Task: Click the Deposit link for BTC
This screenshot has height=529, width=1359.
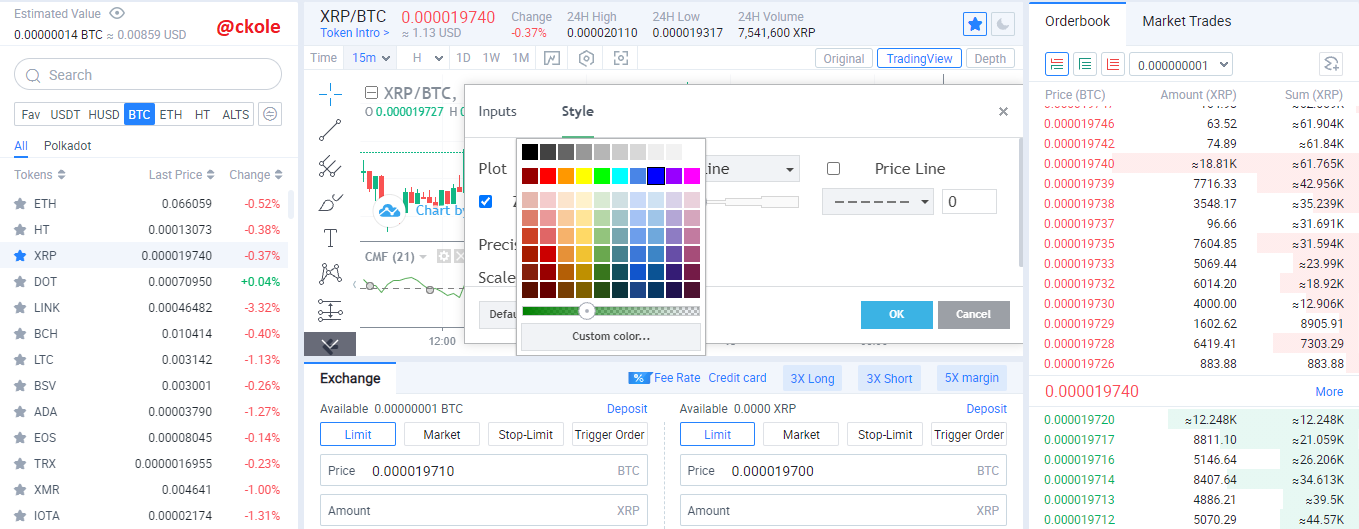Action: tap(627, 408)
